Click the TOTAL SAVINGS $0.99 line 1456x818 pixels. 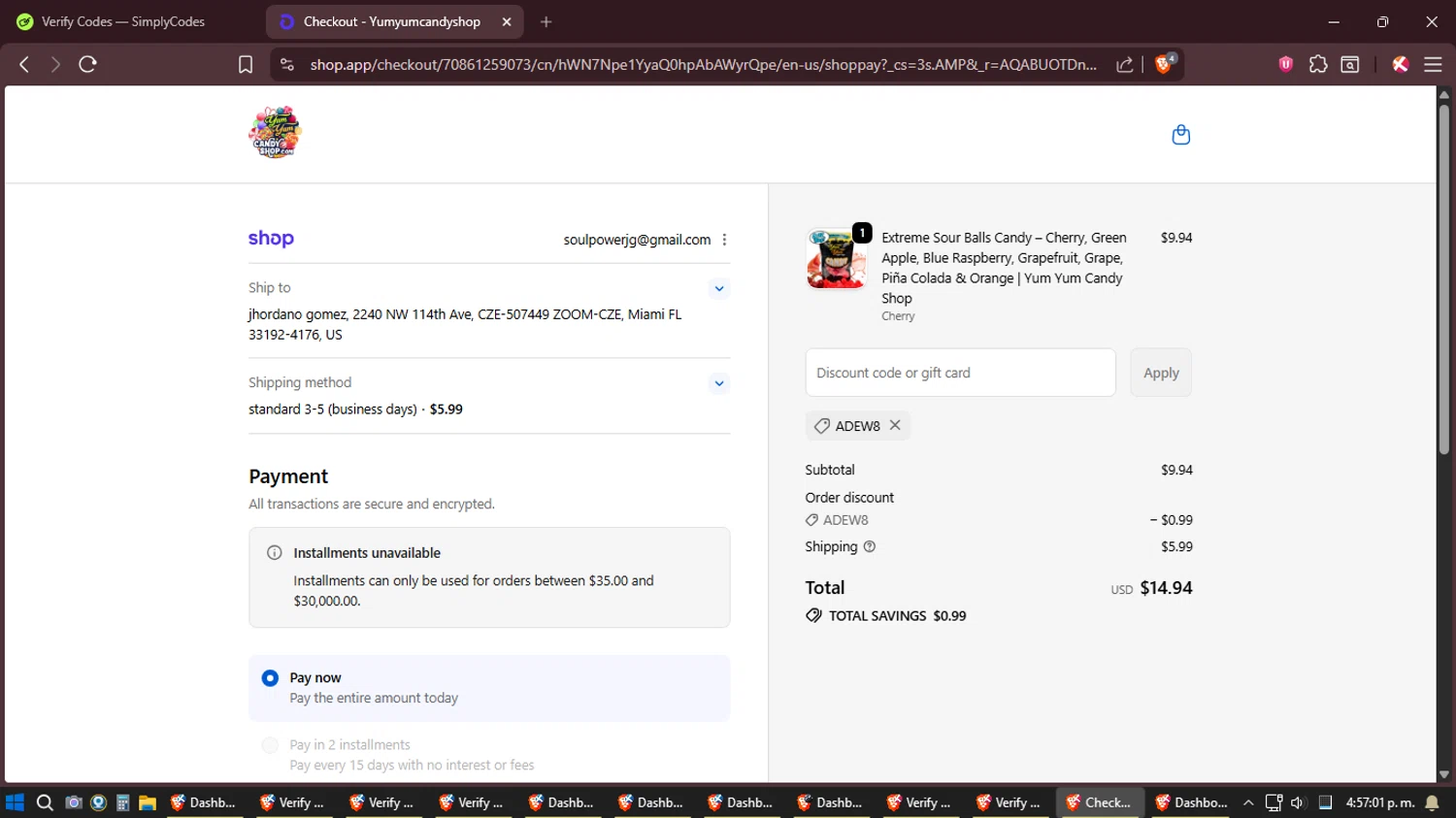pos(885,616)
